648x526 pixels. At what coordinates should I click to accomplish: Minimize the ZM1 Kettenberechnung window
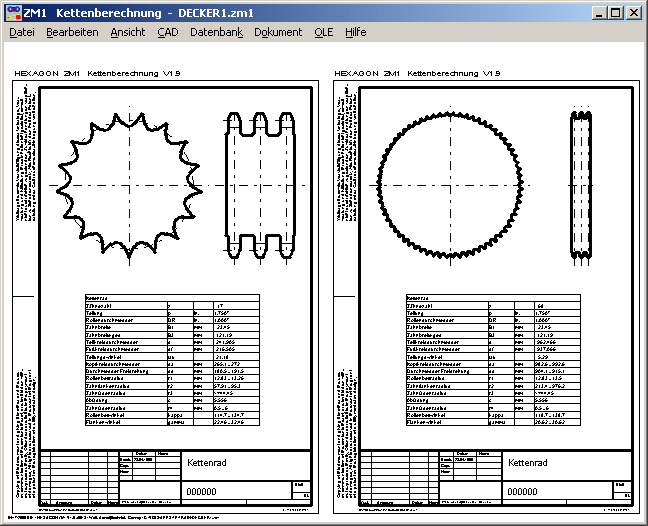click(x=597, y=13)
